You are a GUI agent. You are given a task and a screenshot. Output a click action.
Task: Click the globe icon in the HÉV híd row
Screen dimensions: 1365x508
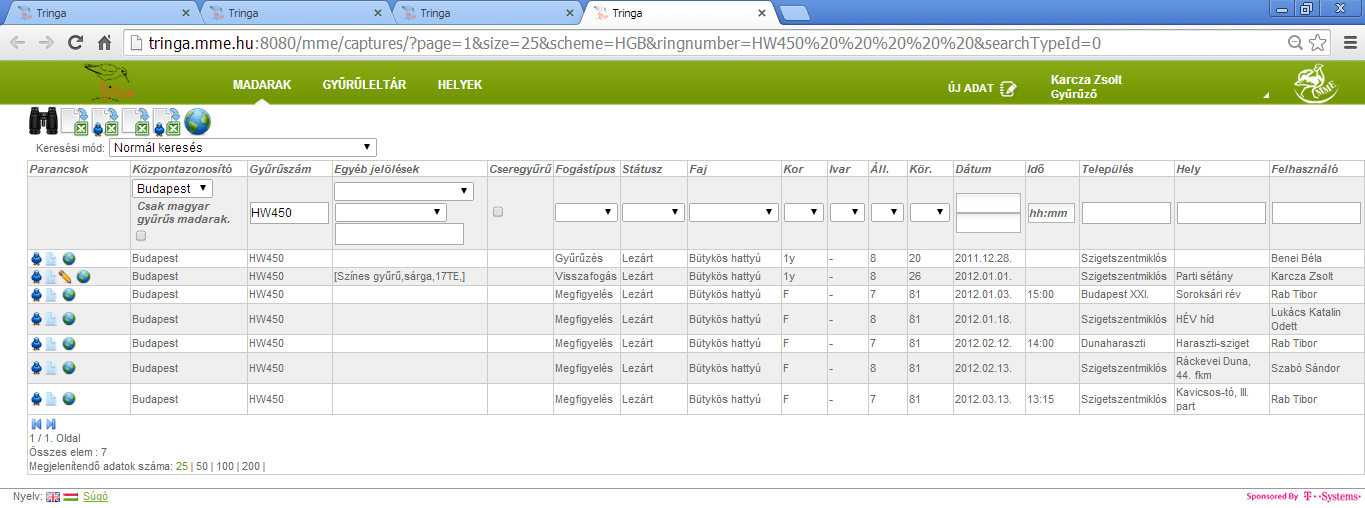pos(69,318)
